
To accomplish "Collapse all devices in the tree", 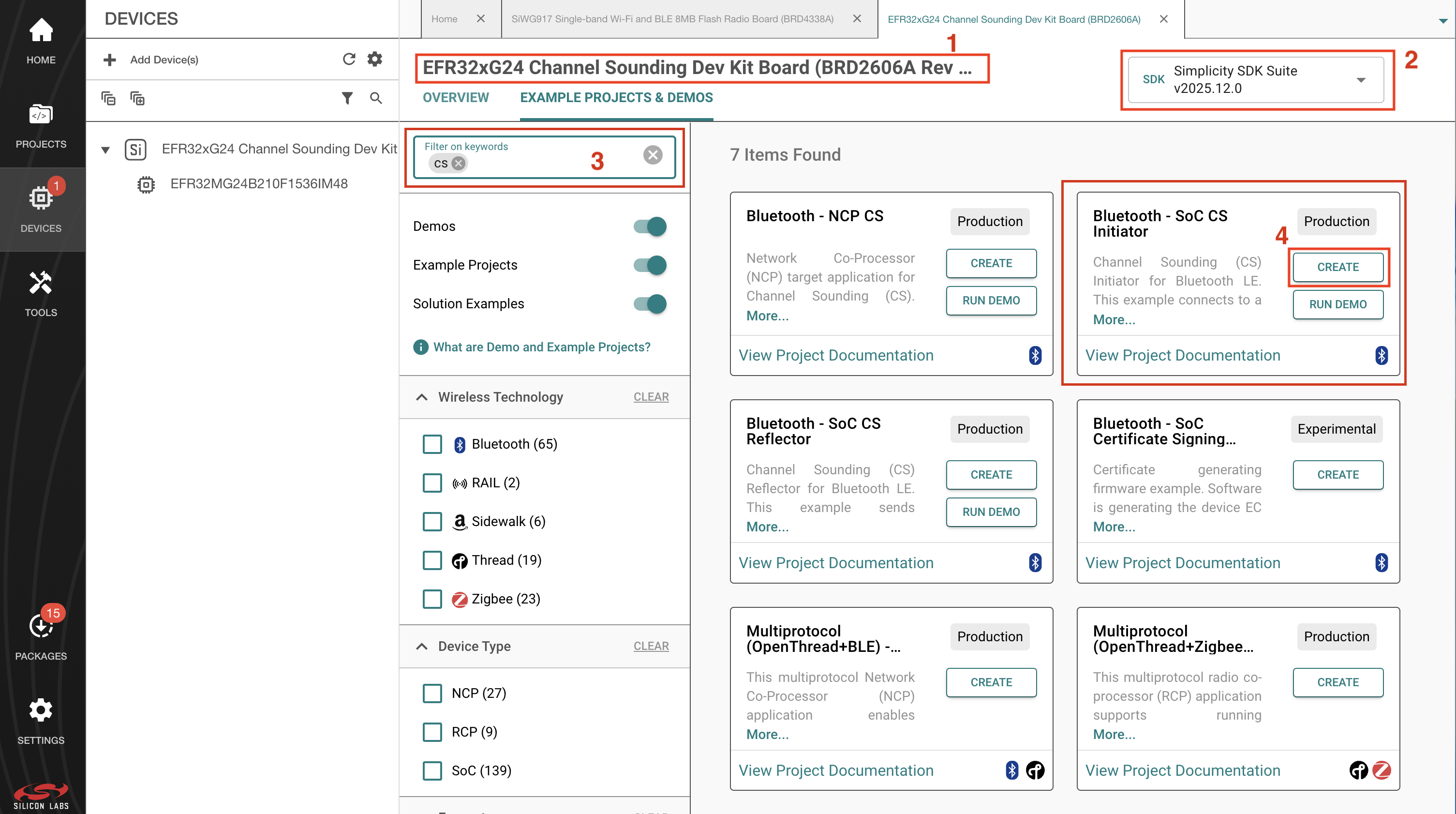I will [x=108, y=98].
